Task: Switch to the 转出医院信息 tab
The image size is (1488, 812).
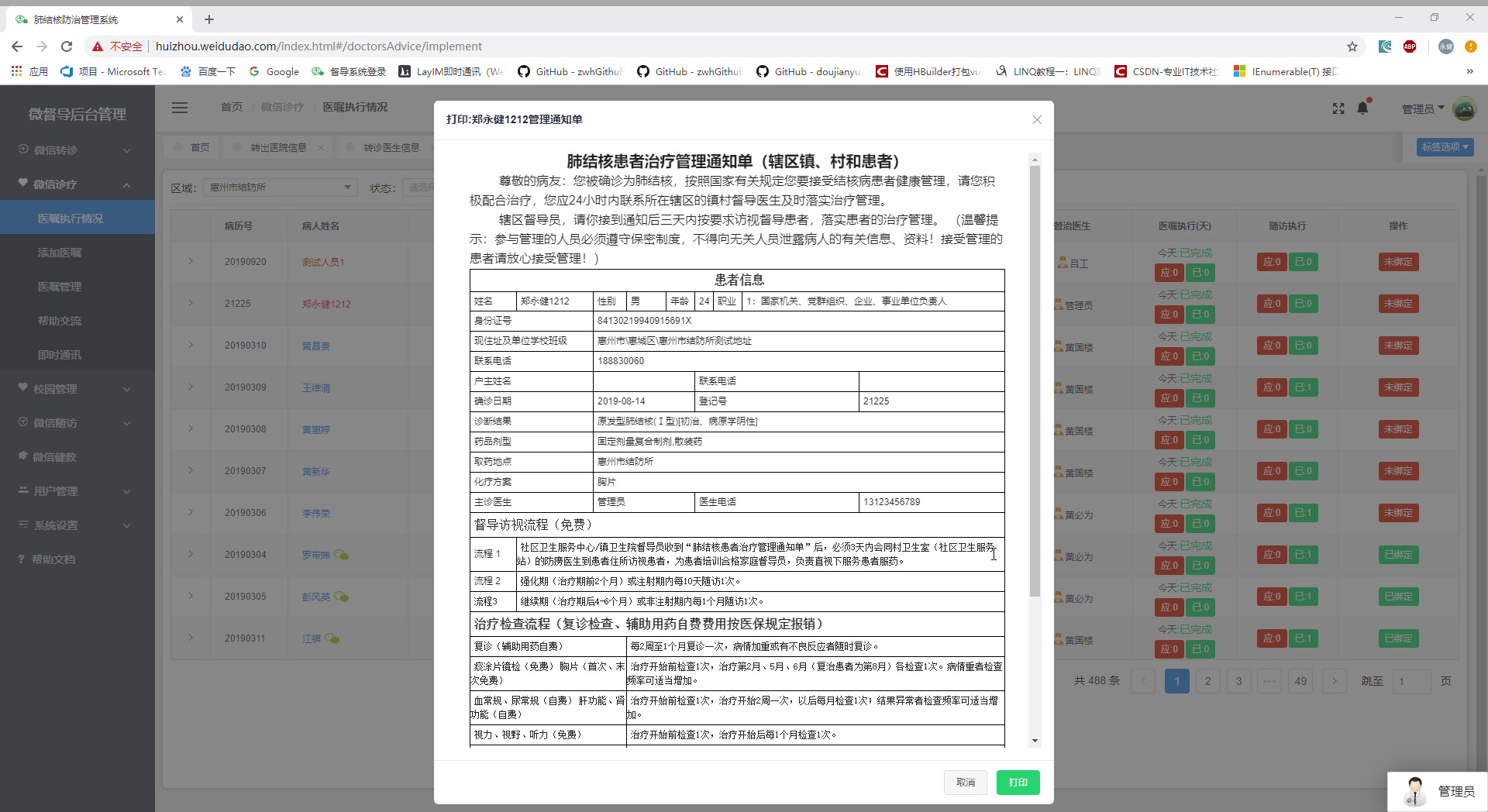Action: pos(278,147)
